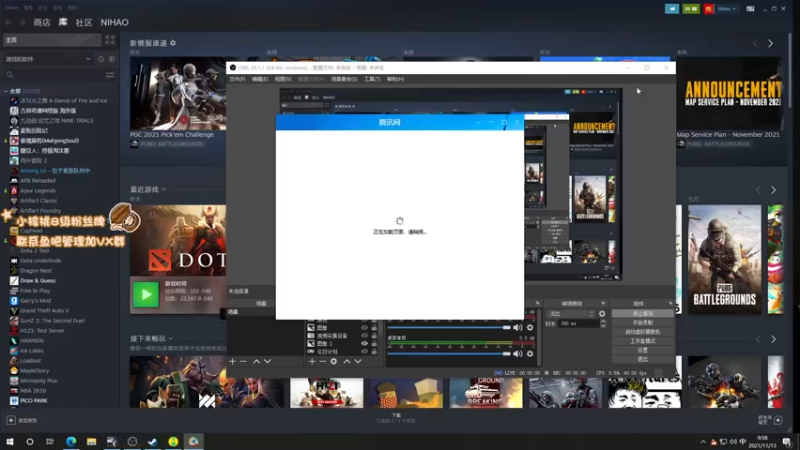The width and height of the screenshot is (800, 450).
Task: Open settings gear for 桌面音频 mixer channel
Action: [x=530, y=354]
